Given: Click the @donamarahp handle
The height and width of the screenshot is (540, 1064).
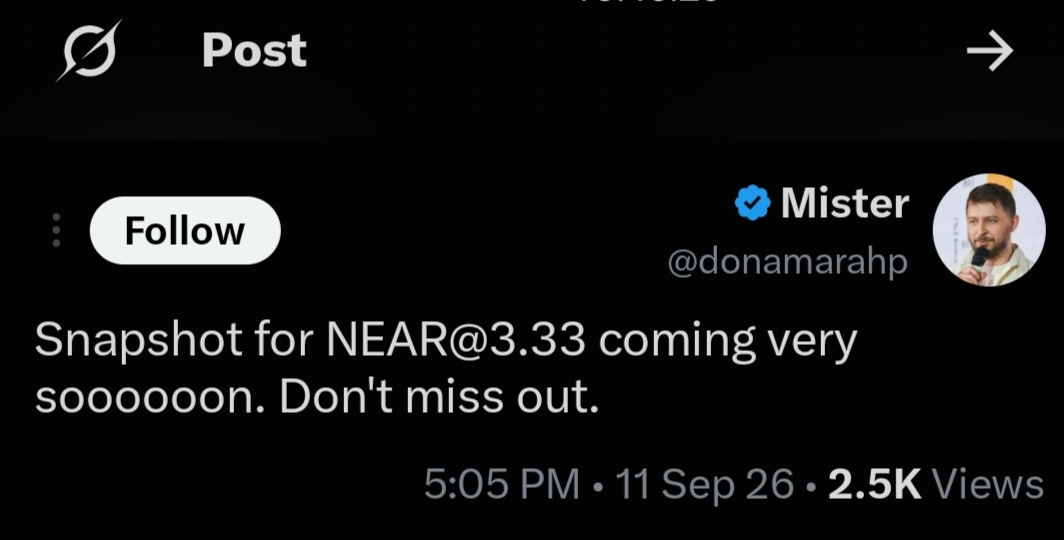Looking at the screenshot, I should [x=788, y=262].
